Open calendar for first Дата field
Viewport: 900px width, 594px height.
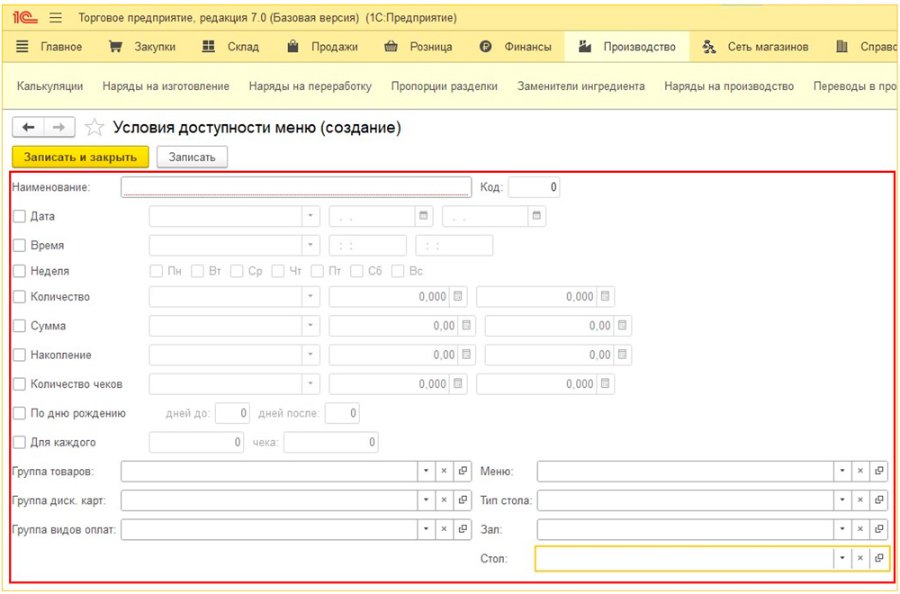(x=424, y=216)
